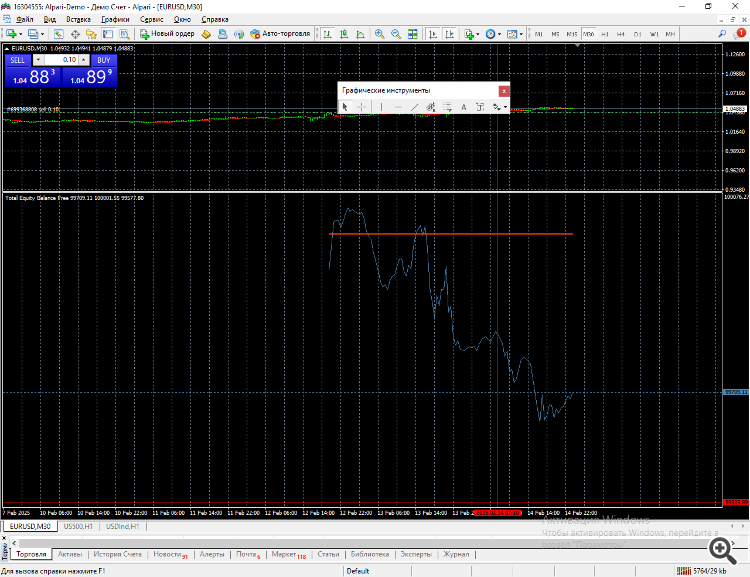750x577 pixels.
Task: Toggle the Авто-торговля button
Action: pos(280,34)
